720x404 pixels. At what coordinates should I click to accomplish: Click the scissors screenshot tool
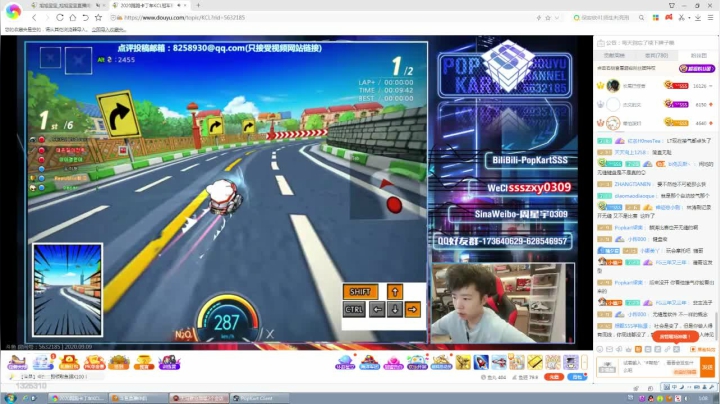[681, 17]
